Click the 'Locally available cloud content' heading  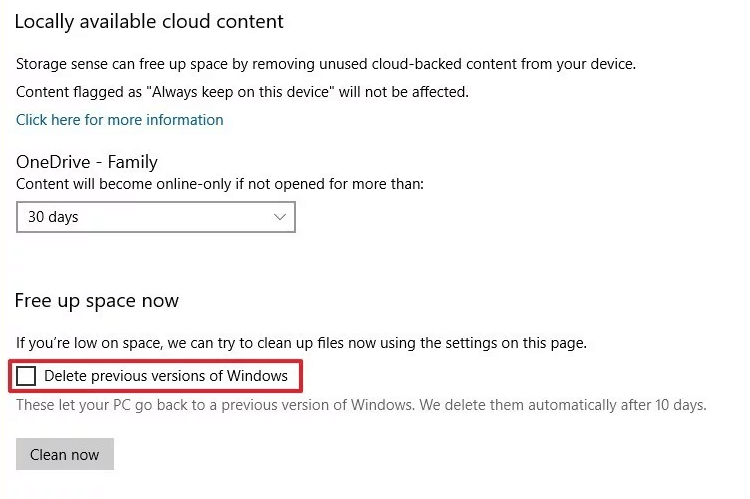(x=149, y=22)
